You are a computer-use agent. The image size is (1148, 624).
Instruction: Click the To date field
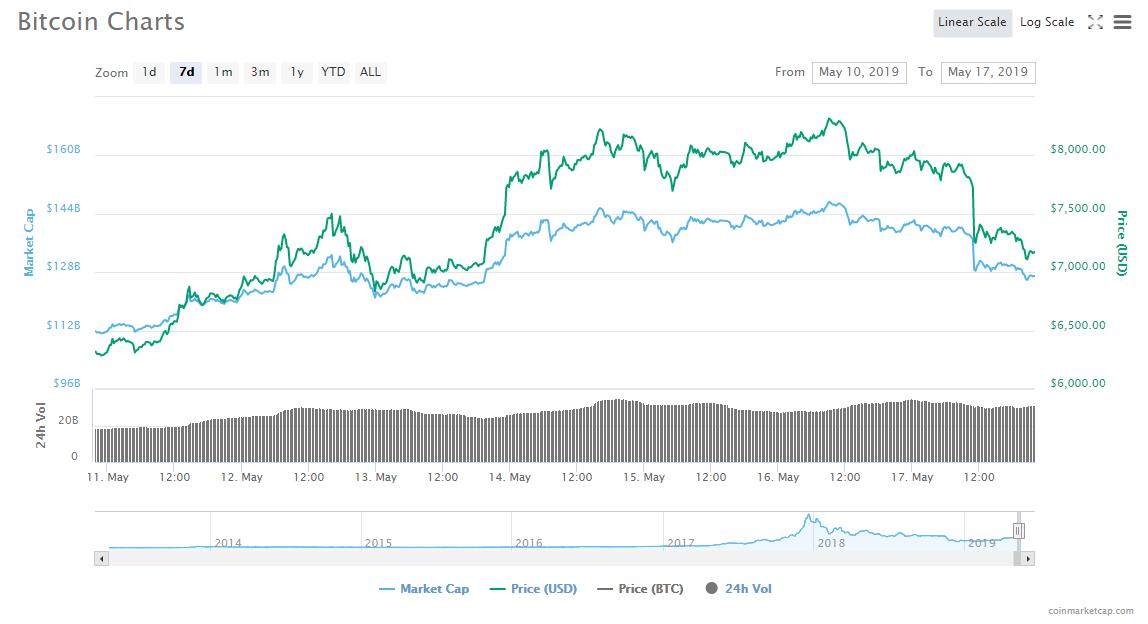pos(988,72)
